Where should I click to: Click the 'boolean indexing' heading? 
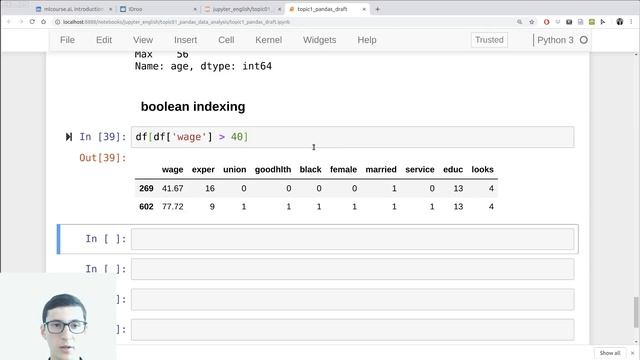click(193, 107)
